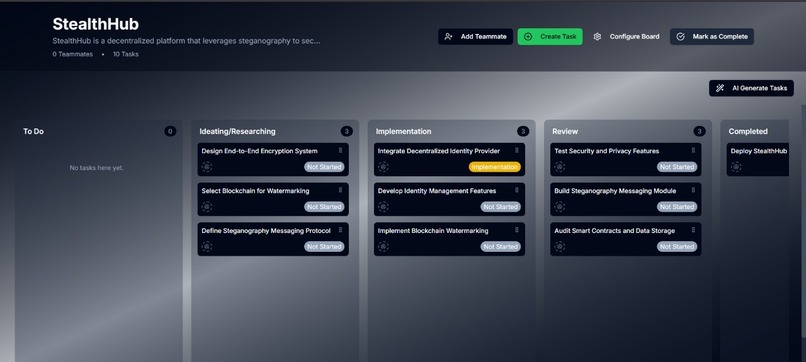The image size is (806, 362).
Task: Create a new task with green button
Action: pyautogui.click(x=550, y=37)
